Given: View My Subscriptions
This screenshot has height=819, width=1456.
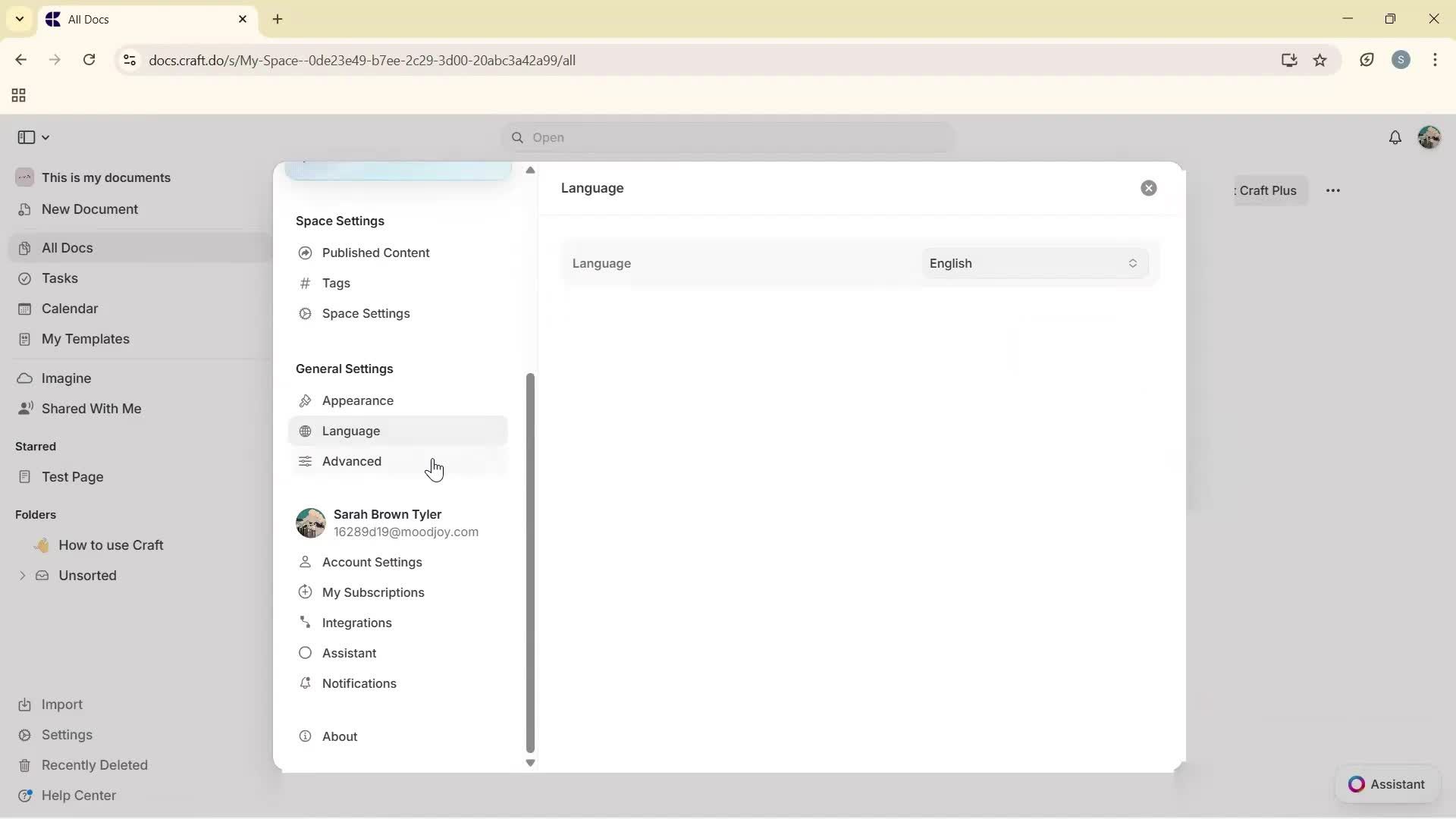Looking at the screenshot, I should pos(372,592).
